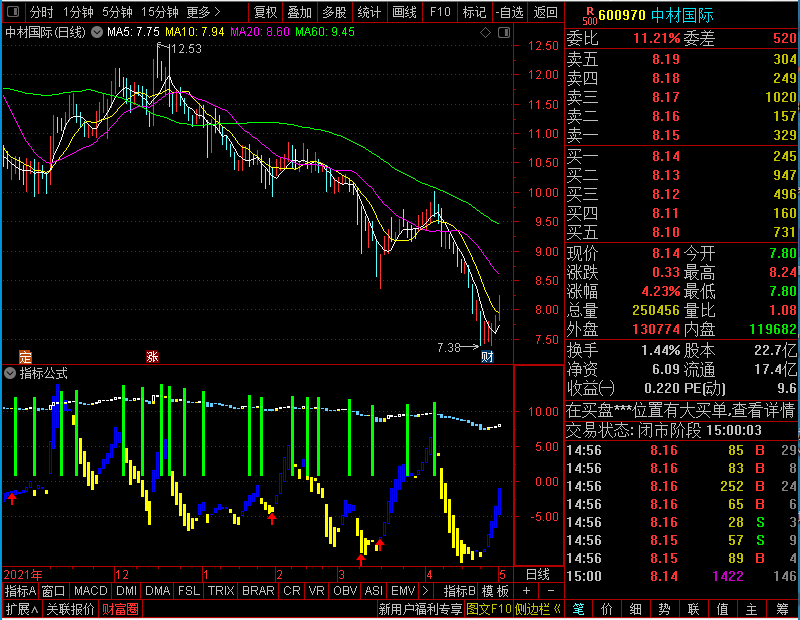Switch to 分时 intraday view
Viewport: 800px width, 620px height.
[41, 12]
